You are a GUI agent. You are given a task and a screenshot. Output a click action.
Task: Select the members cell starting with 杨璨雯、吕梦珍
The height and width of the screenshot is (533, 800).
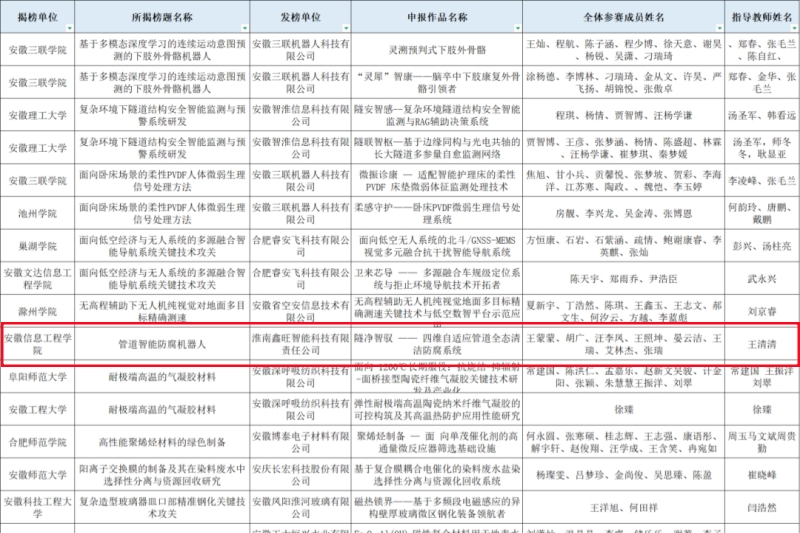[623, 474]
